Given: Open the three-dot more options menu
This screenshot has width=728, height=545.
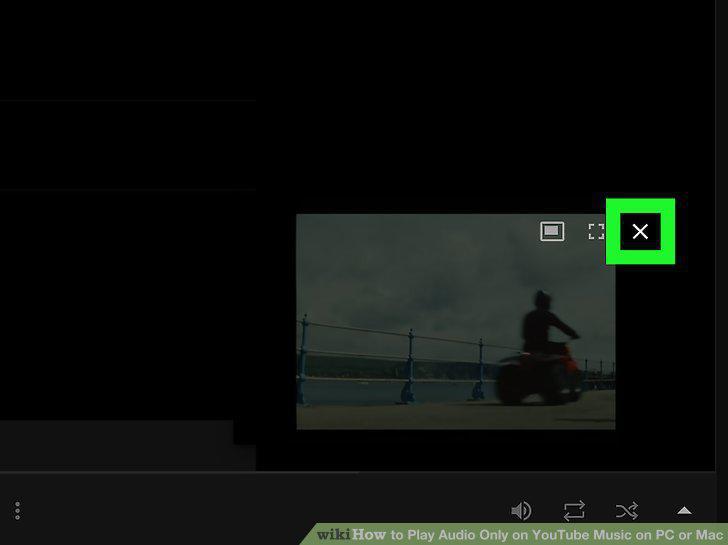Looking at the screenshot, I should coord(17,511).
